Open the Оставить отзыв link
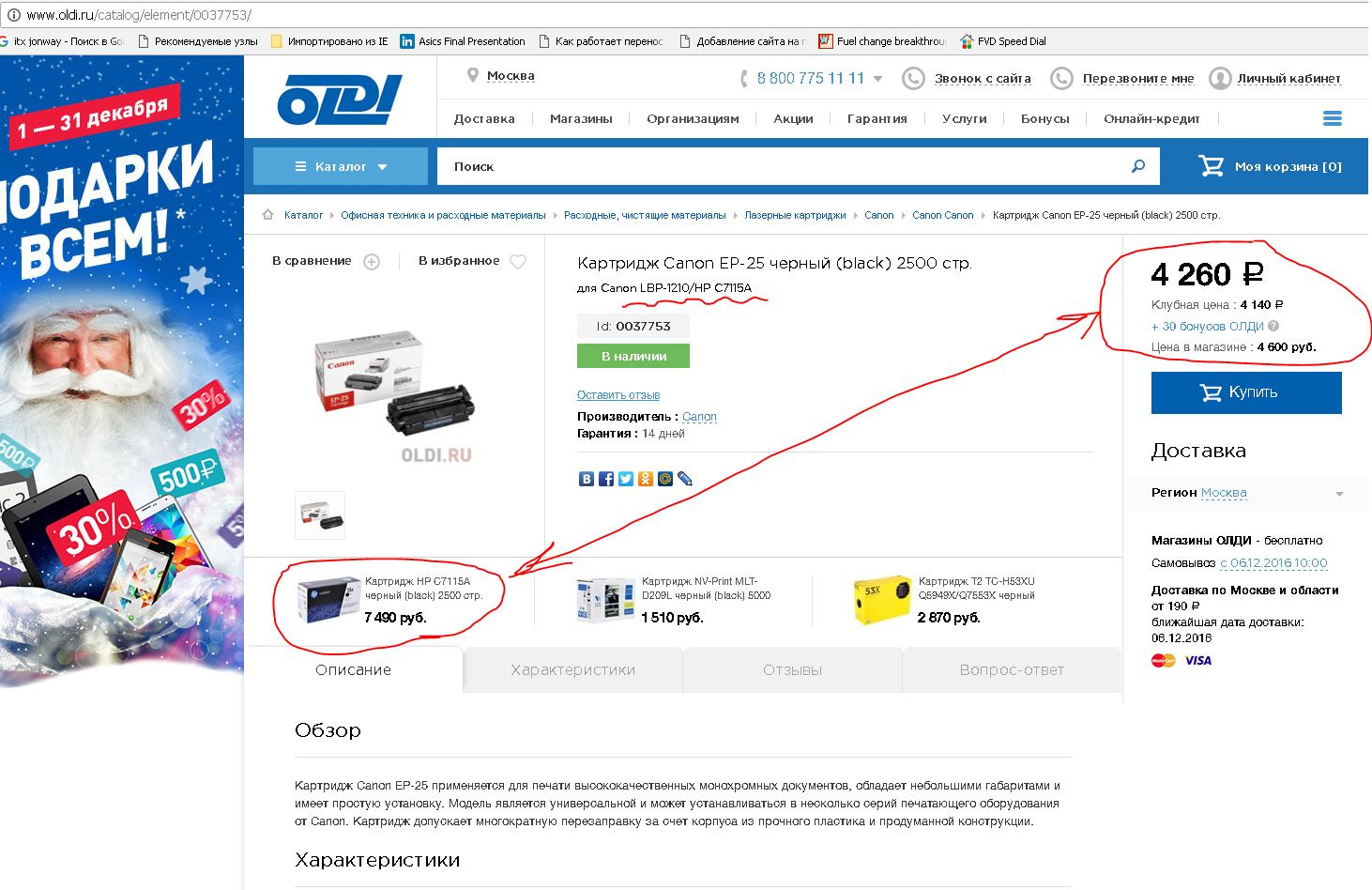1372x890 pixels. [618, 395]
